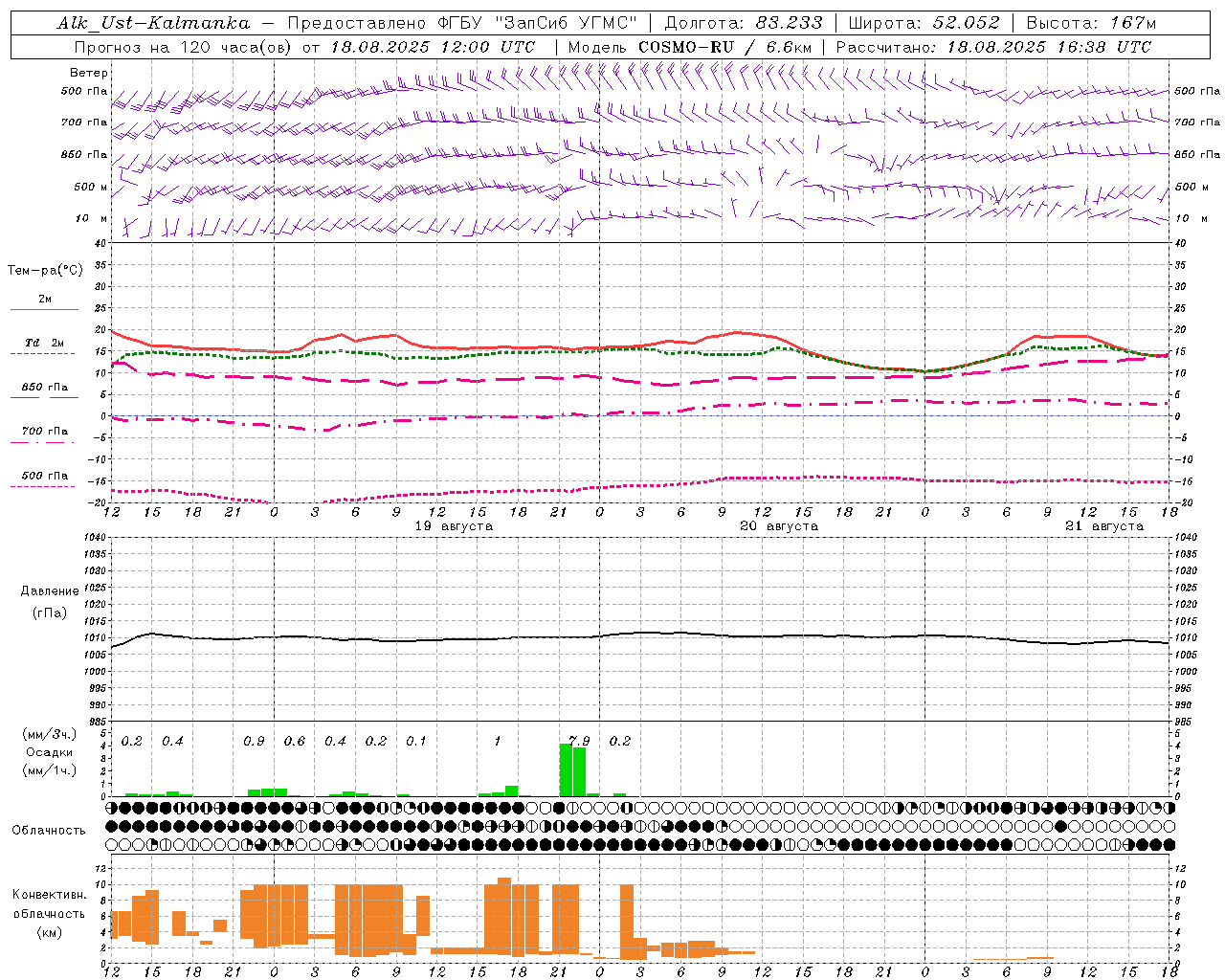
Task: Click the green dashed line sample under "Td 2м"
Action: tap(42, 354)
